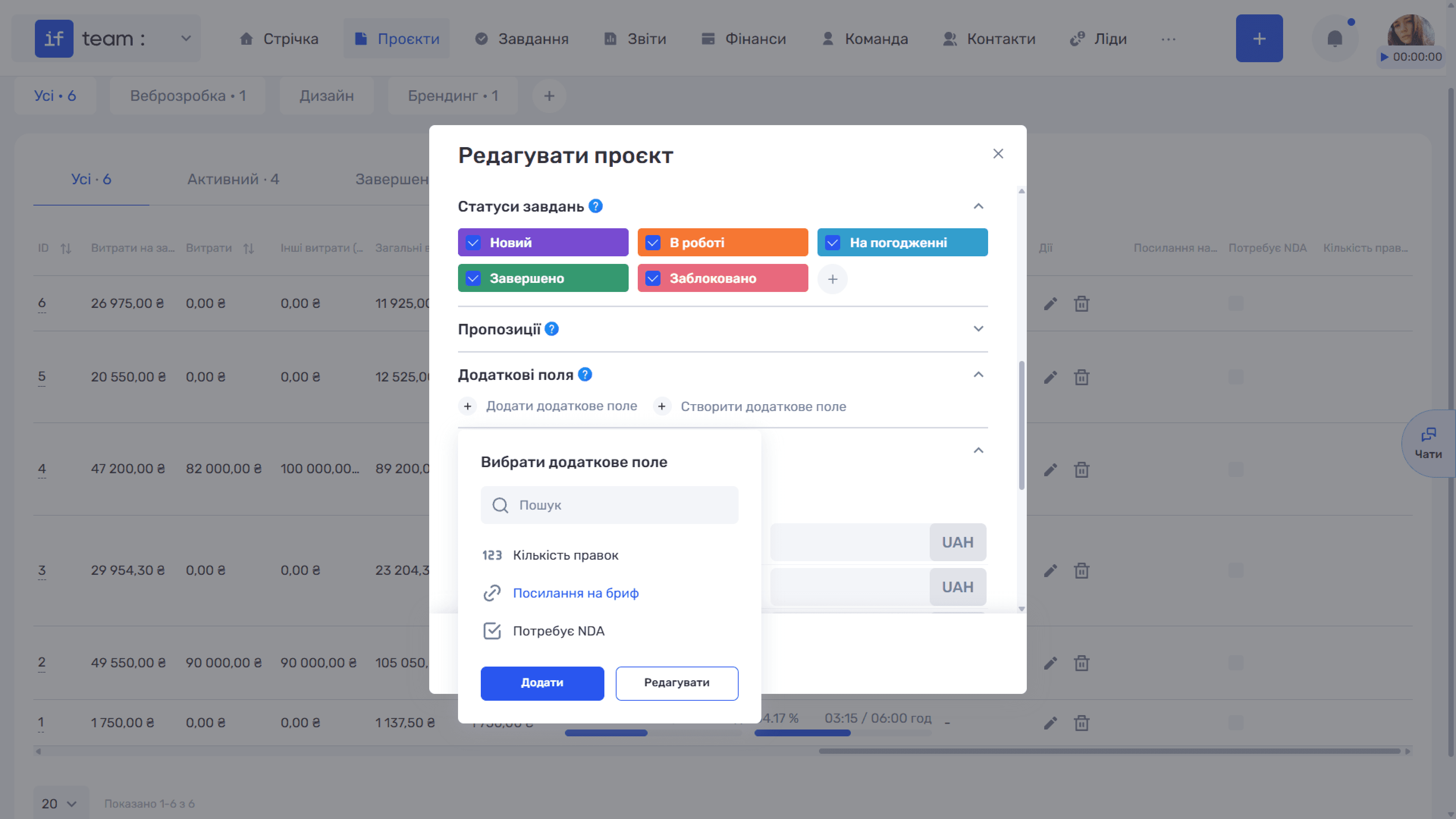Edit project row 6 pencil icon
The width and height of the screenshot is (1456, 819).
click(x=1050, y=303)
